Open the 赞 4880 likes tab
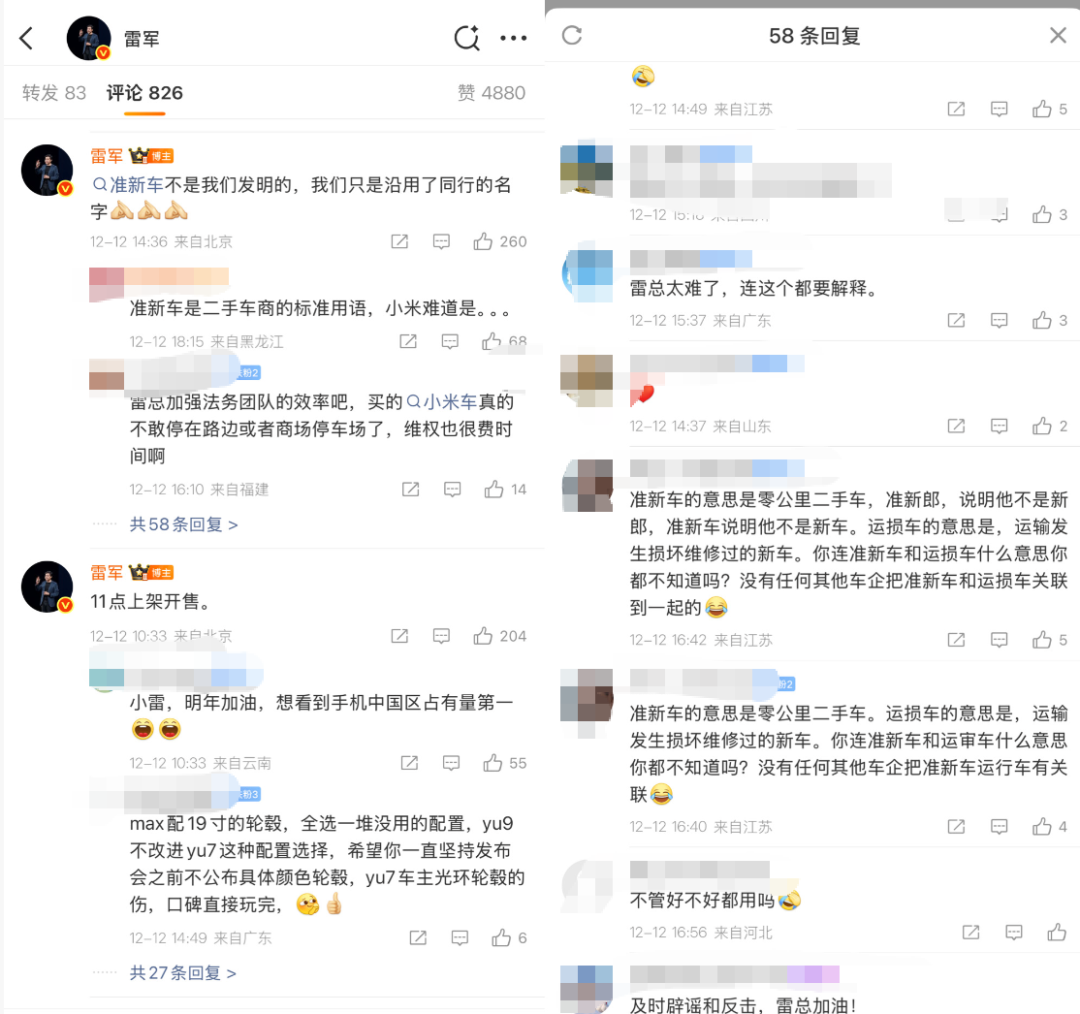 pos(491,93)
